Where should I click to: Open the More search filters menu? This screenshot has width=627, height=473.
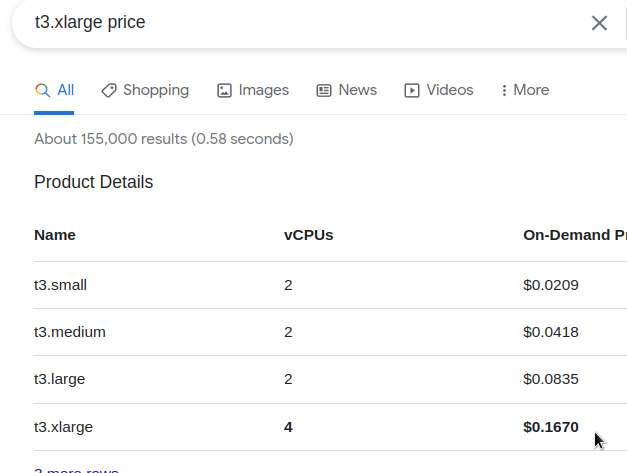tap(525, 90)
